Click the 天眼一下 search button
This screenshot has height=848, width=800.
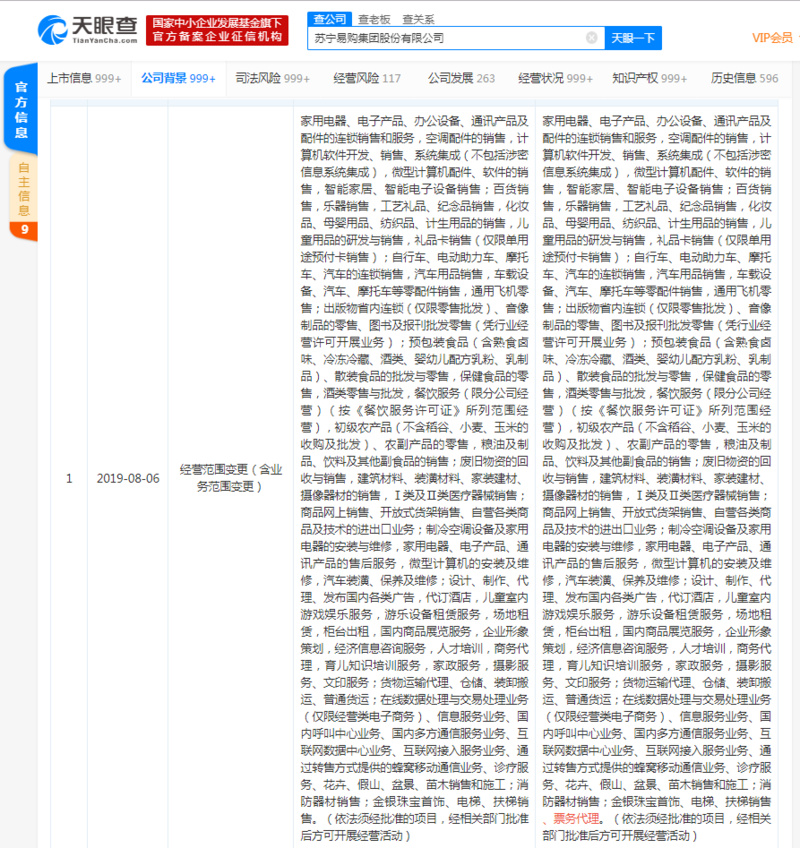633,38
